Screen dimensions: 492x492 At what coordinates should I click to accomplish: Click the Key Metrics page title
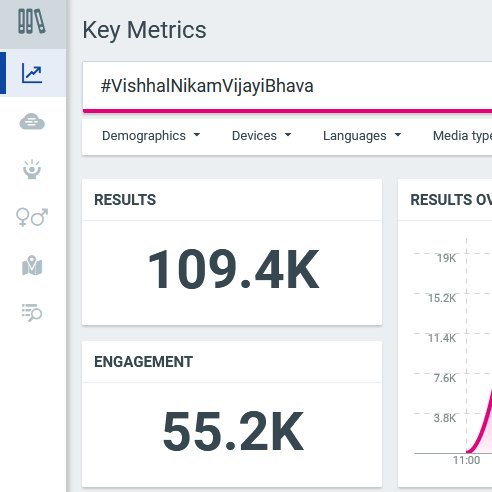(x=144, y=30)
